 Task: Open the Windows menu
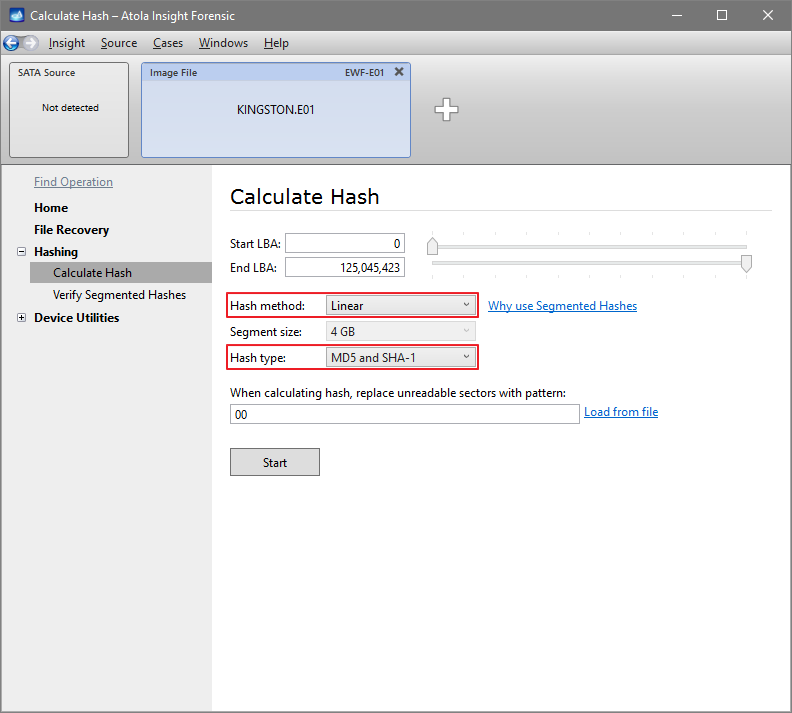coord(223,43)
